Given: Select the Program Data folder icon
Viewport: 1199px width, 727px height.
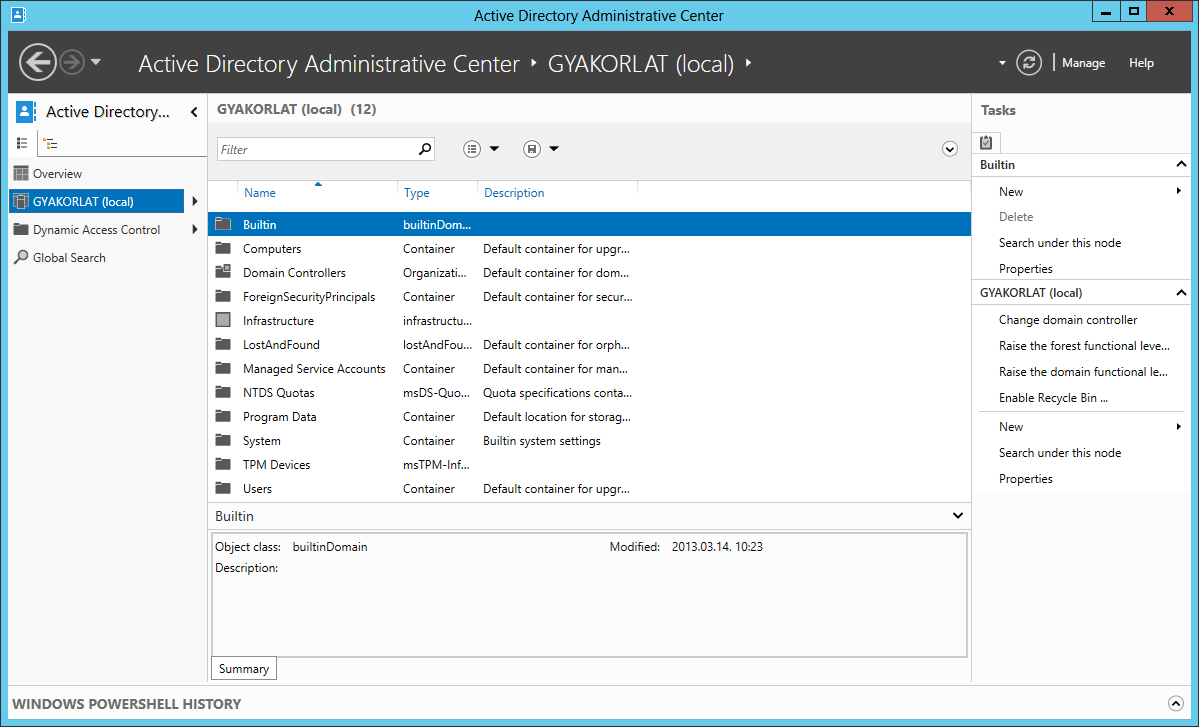Looking at the screenshot, I should click(223, 417).
